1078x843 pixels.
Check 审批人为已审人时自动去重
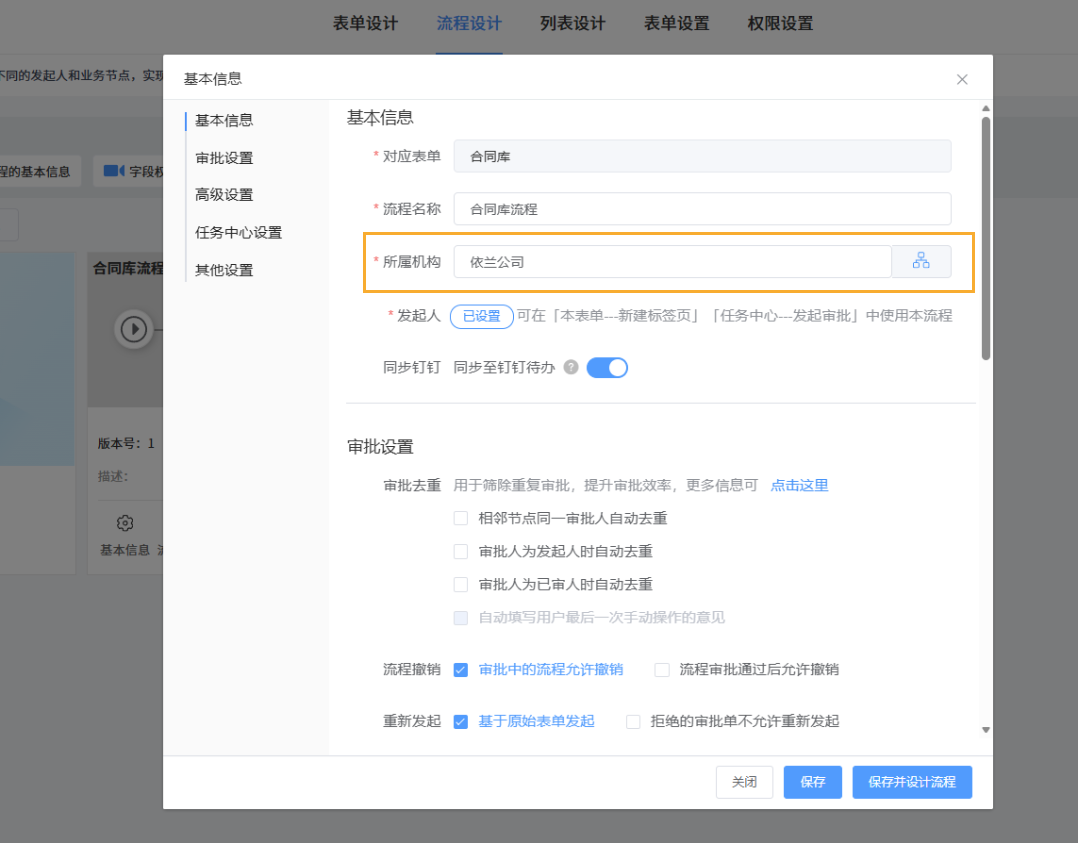[461, 584]
